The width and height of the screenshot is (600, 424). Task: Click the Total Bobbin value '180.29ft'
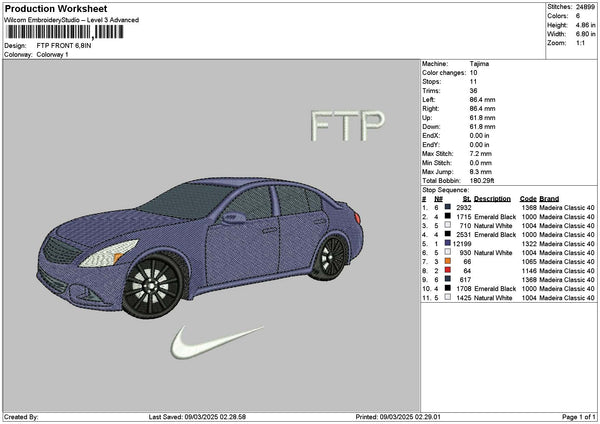pos(482,181)
